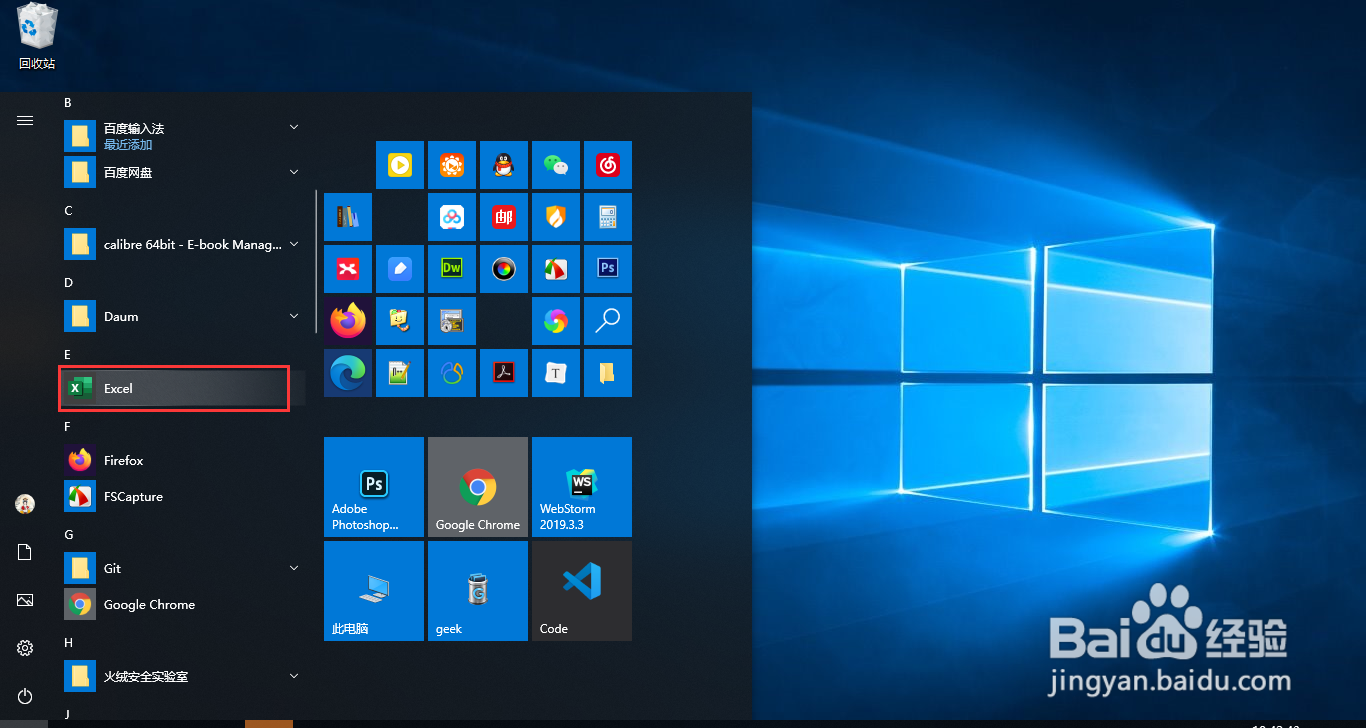Click the letter B group header
1366x728 pixels.
[68, 102]
